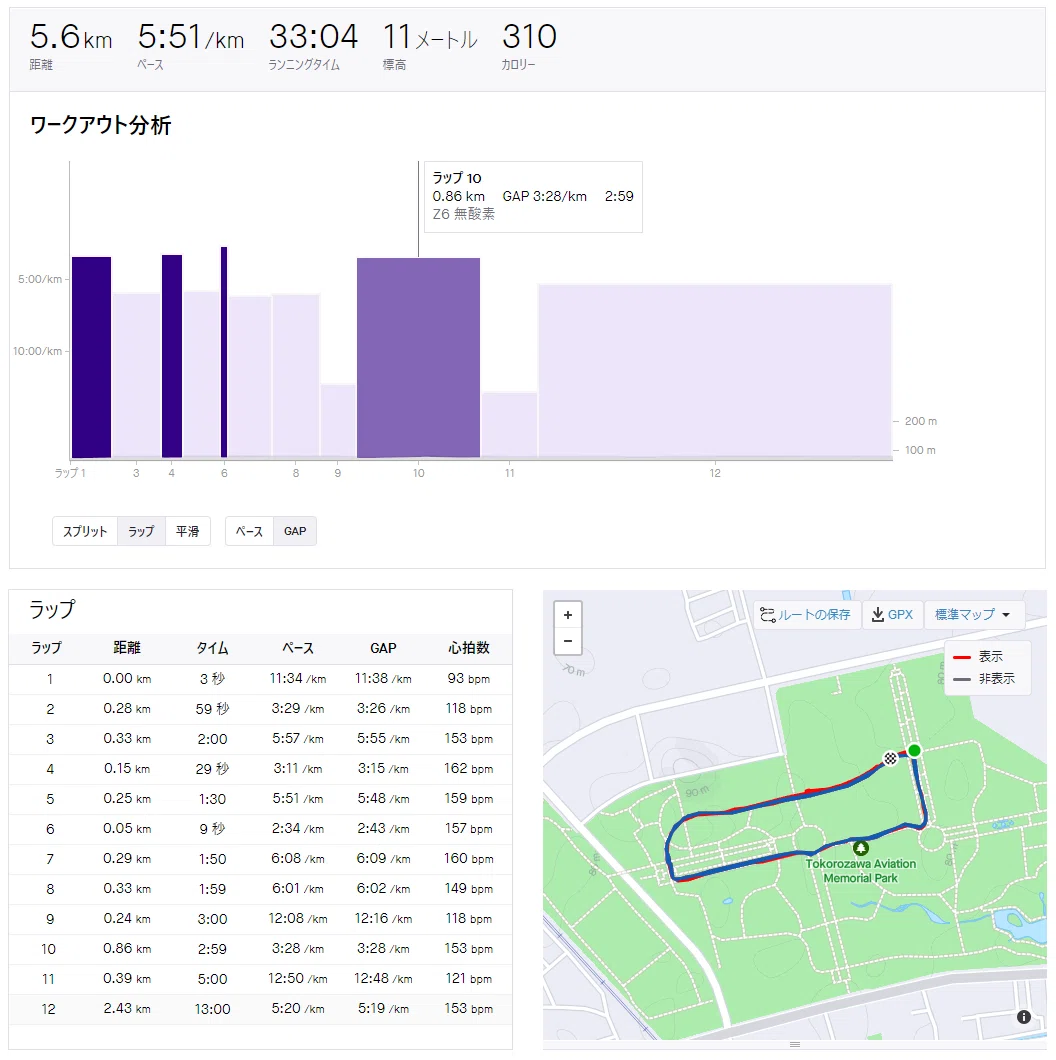
Task: Click the dark lap 1 bar
Action: 91,358
